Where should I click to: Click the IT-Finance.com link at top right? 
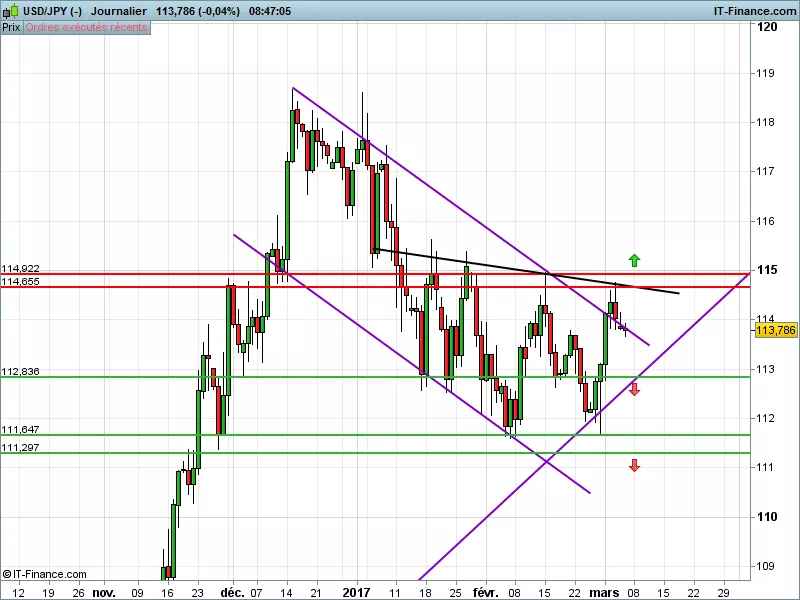pos(755,11)
